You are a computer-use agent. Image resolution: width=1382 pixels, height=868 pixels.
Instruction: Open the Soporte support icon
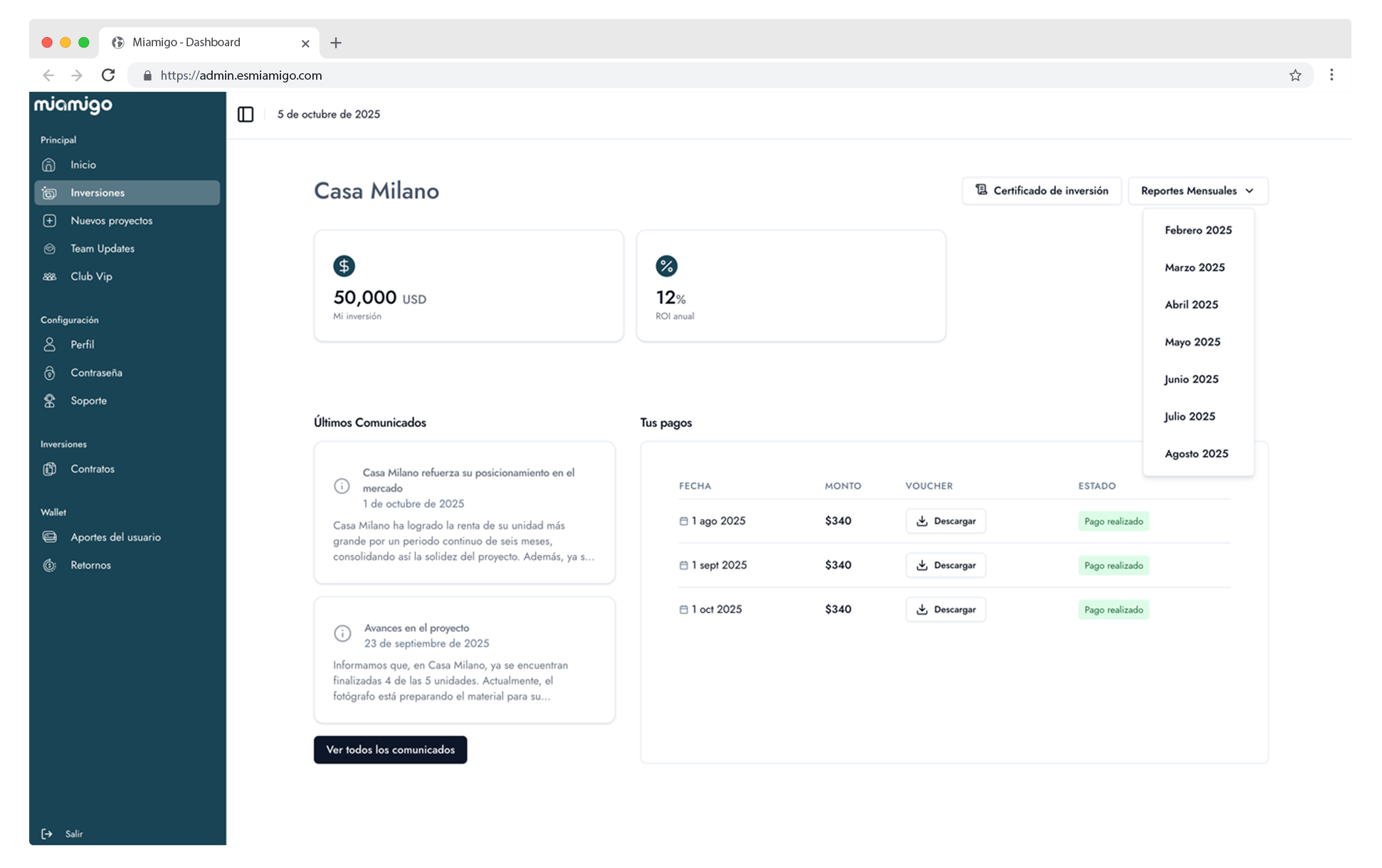click(x=48, y=400)
